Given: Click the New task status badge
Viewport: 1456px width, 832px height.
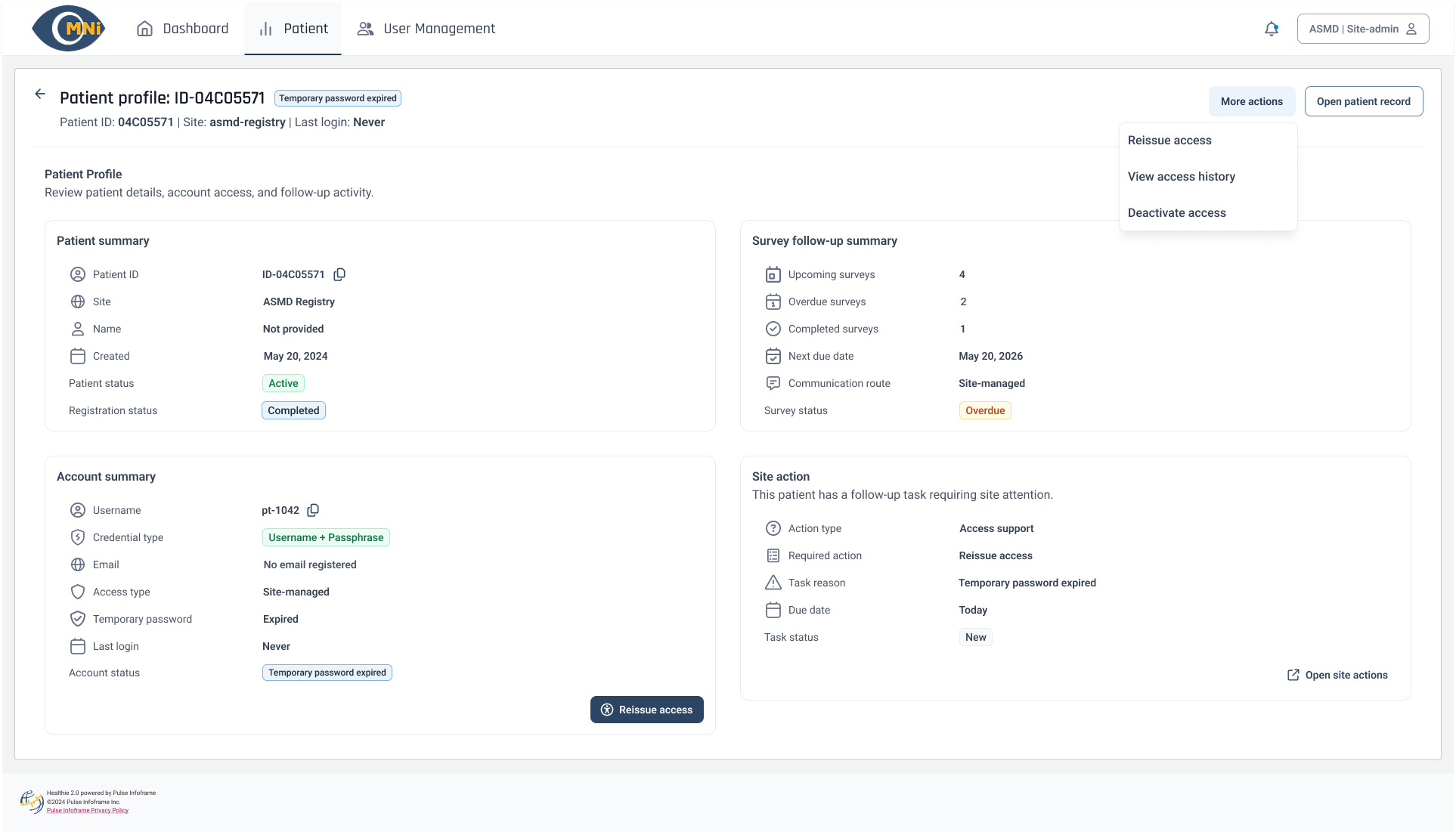Looking at the screenshot, I should pos(975,637).
